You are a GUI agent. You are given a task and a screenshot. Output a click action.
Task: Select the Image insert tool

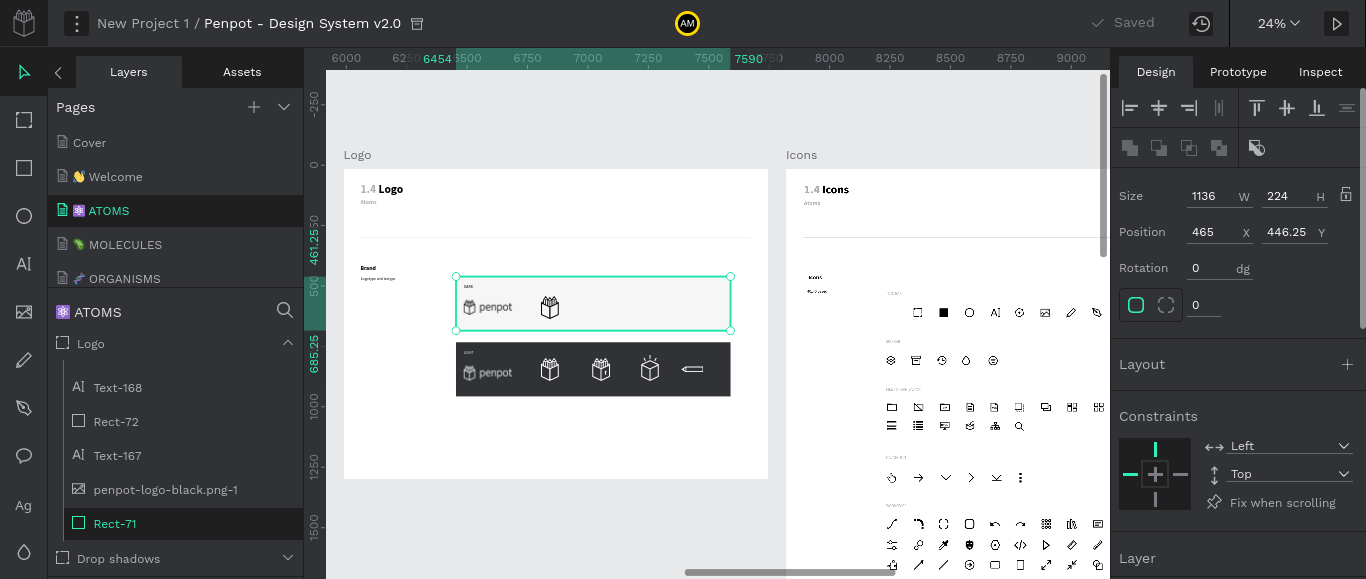24,312
